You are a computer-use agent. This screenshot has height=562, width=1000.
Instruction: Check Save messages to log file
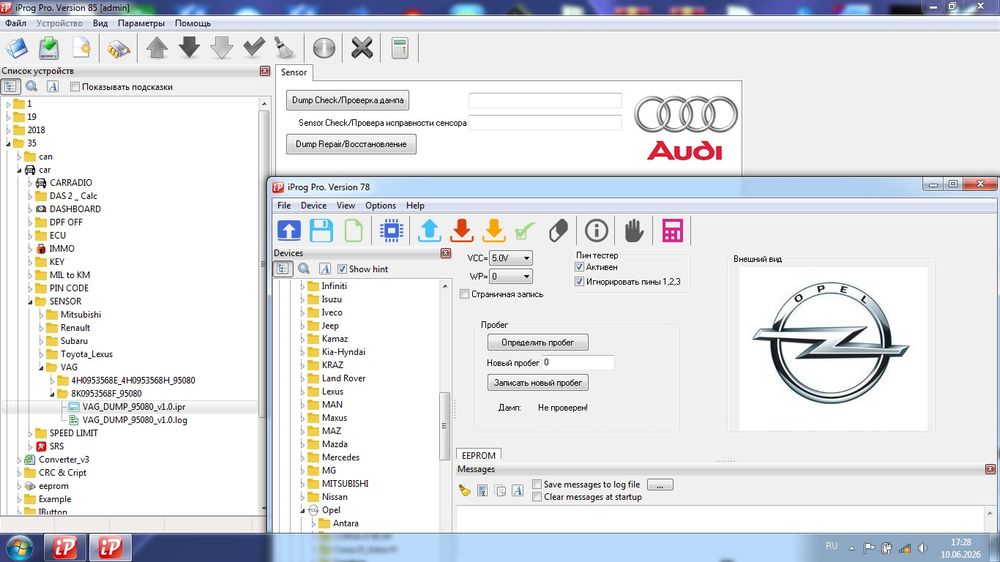click(x=537, y=484)
